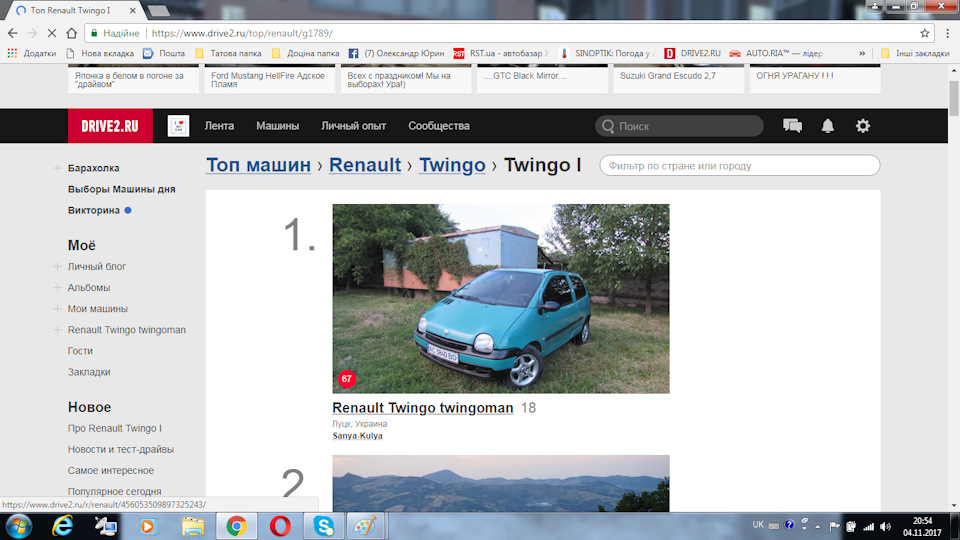Open the Личный опыт menu item
Viewport: 960px width, 540px height.
(x=353, y=126)
